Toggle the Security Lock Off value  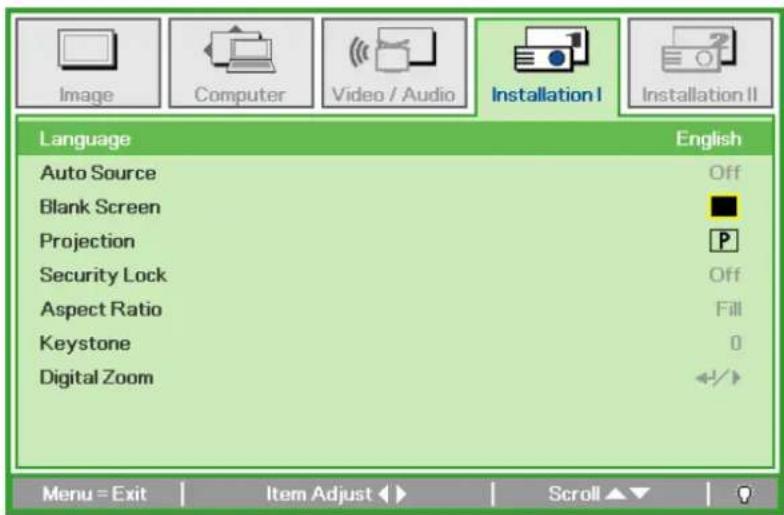[724, 275]
